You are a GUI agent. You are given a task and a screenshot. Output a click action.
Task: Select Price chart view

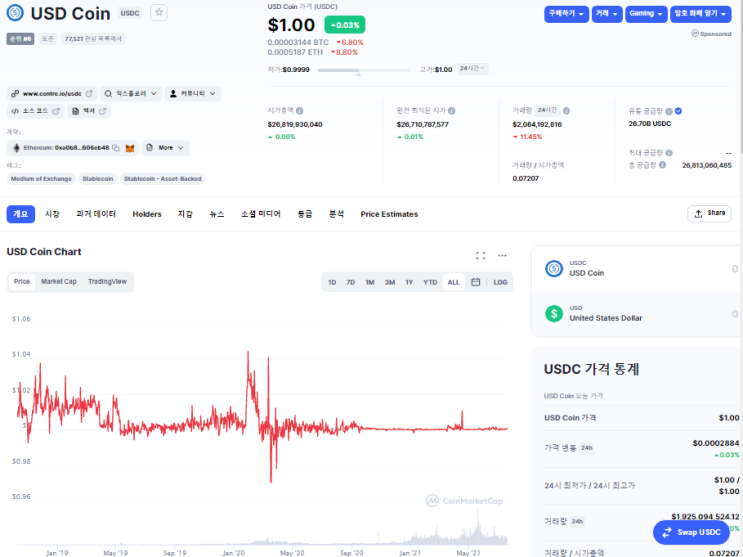click(x=22, y=282)
